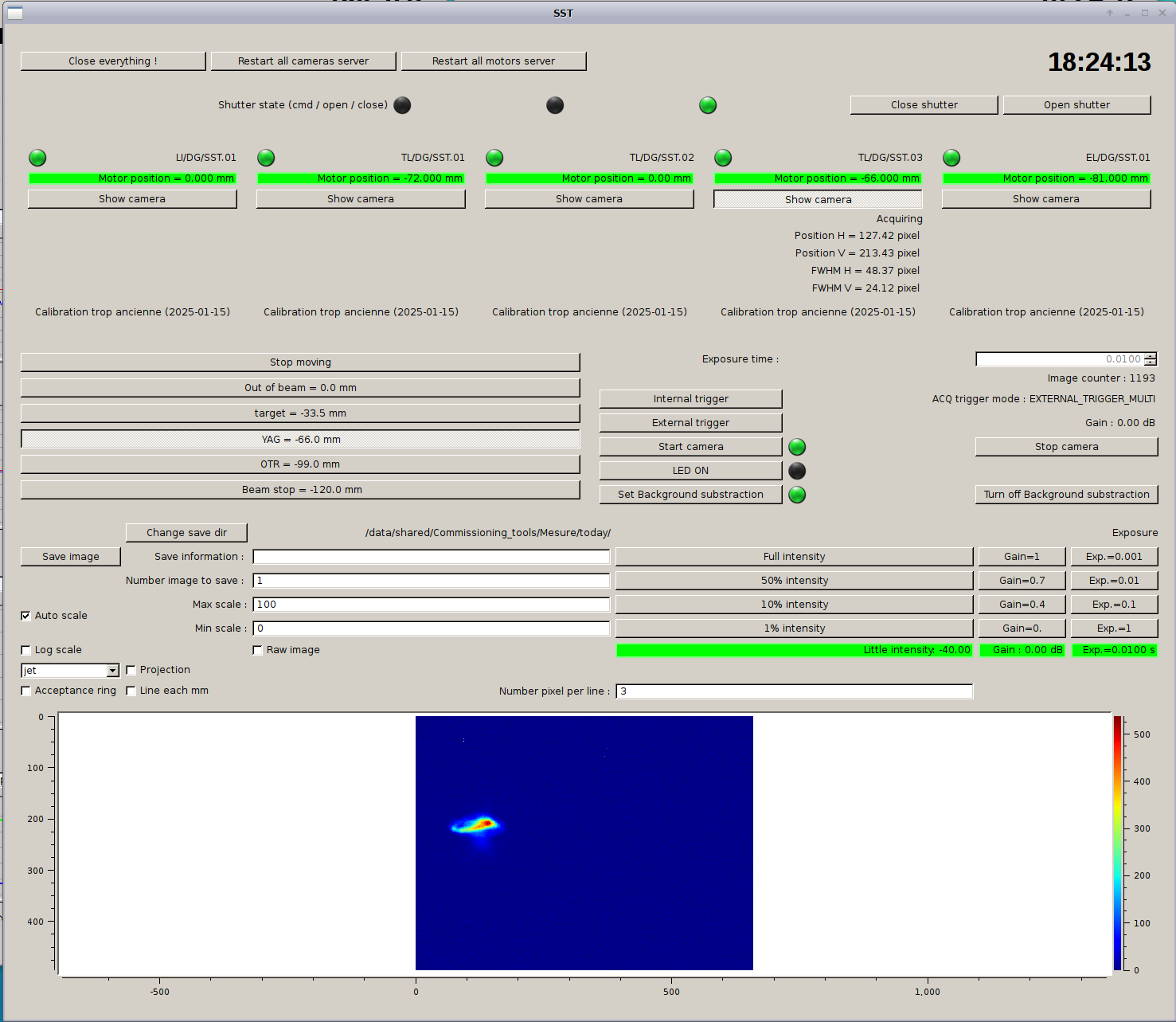Enable the Log scale checkbox
This screenshot has width=1176, height=1022.
pyautogui.click(x=25, y=650)
